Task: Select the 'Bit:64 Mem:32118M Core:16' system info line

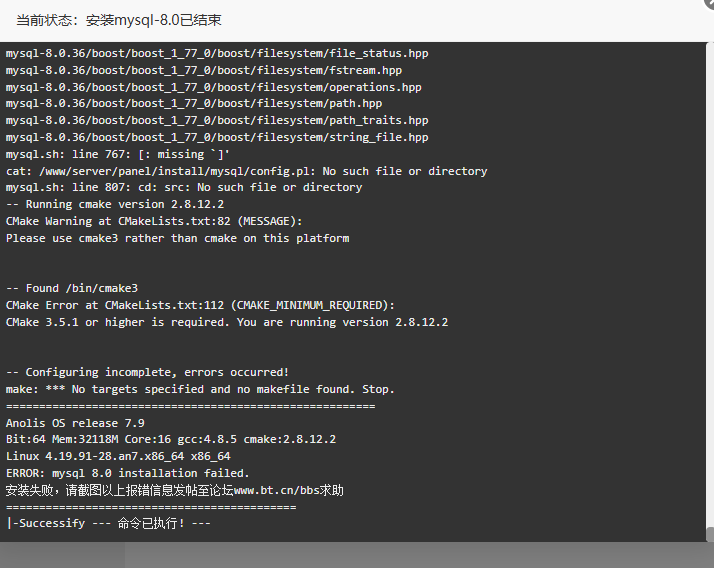Action: coord(171,440)
